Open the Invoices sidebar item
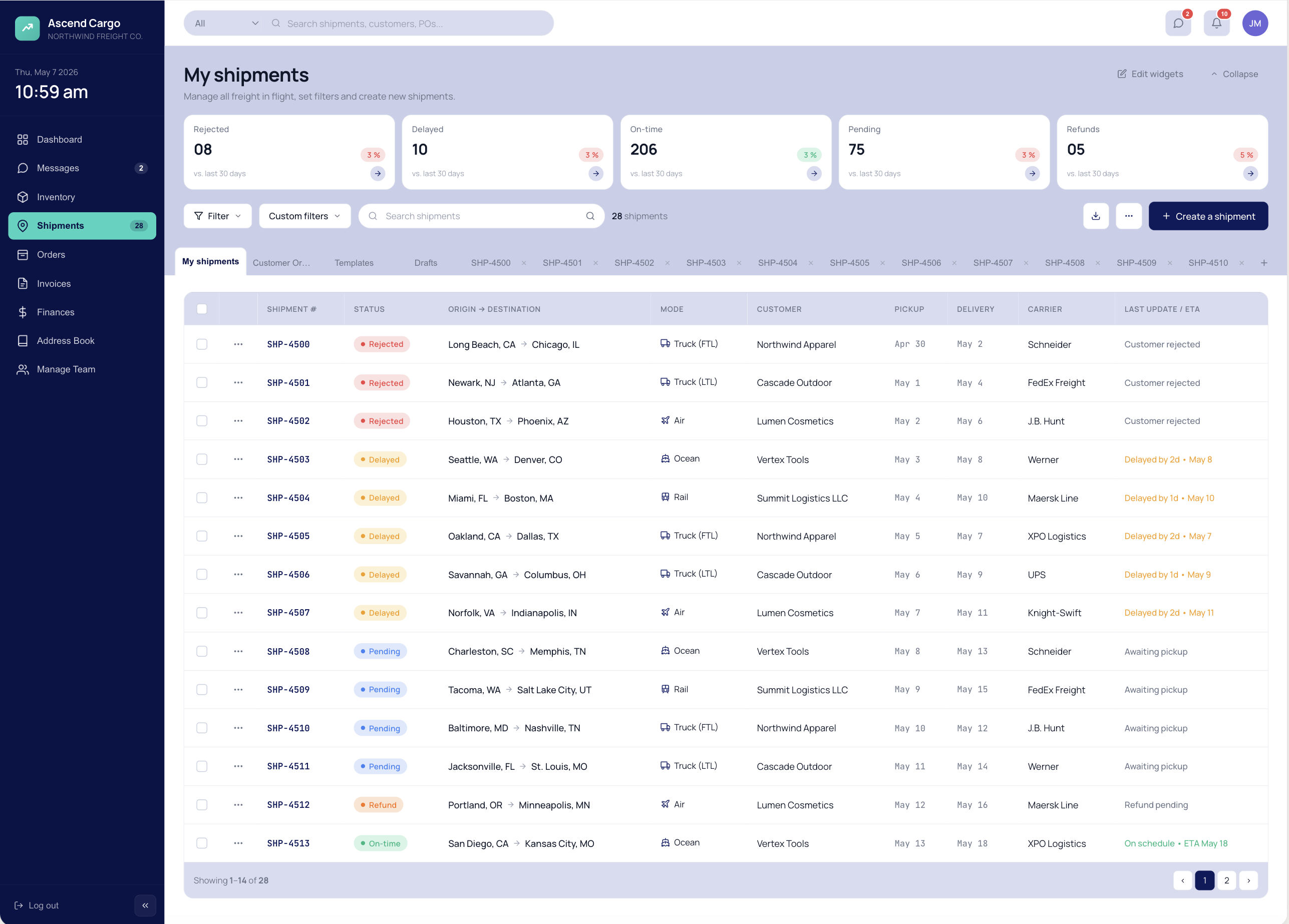1289x924 pixels. tap(83, 283)
